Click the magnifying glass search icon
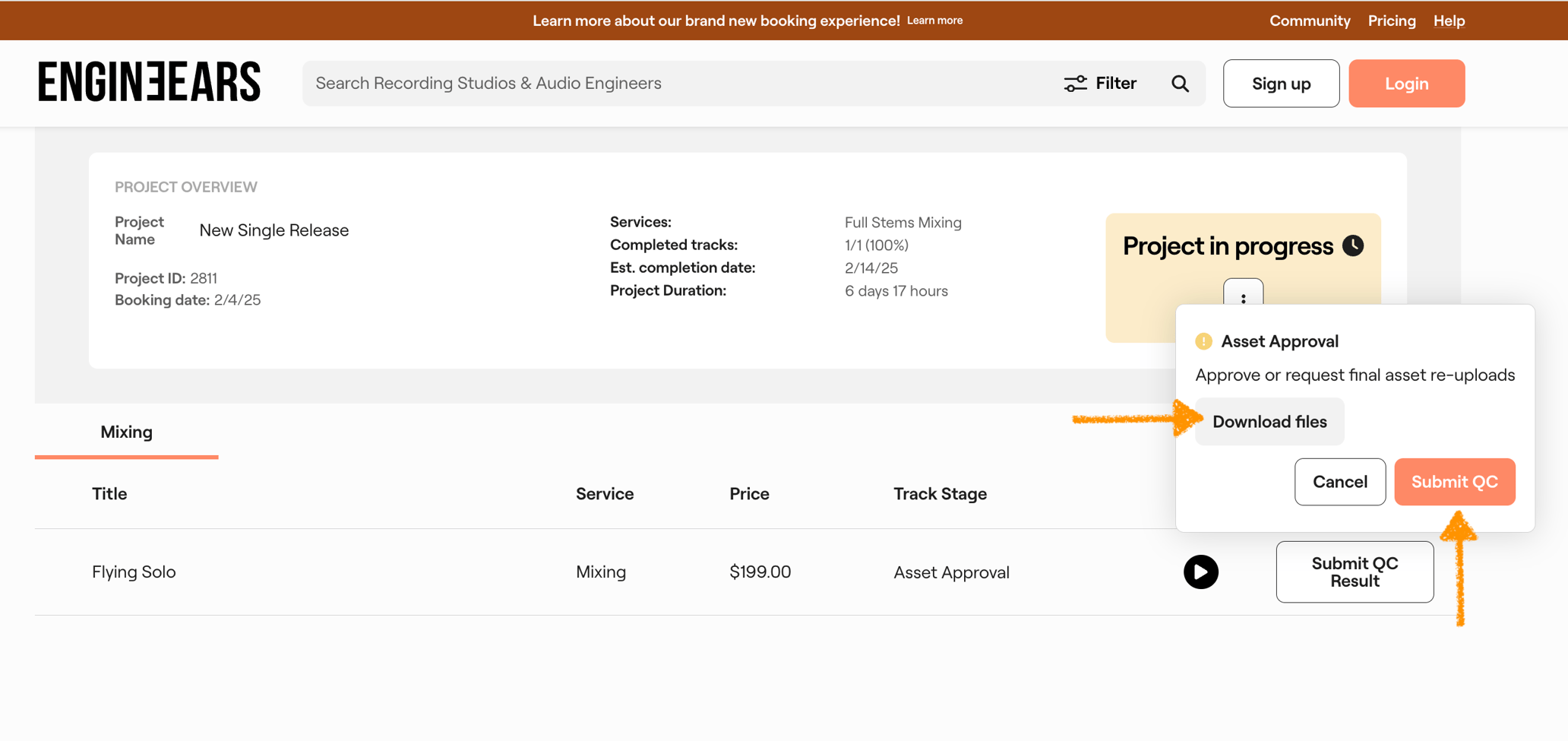1568x741 pixels. click(x=1180, y=84)
